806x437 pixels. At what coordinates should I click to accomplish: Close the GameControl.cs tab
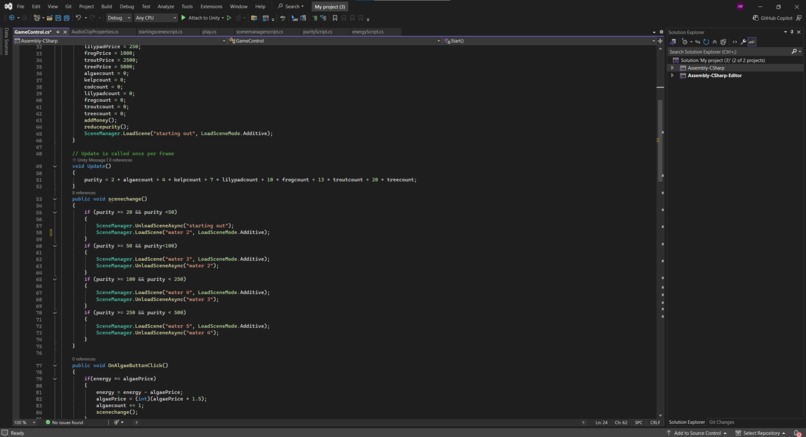pyautogui.click(x=65, y=32)
